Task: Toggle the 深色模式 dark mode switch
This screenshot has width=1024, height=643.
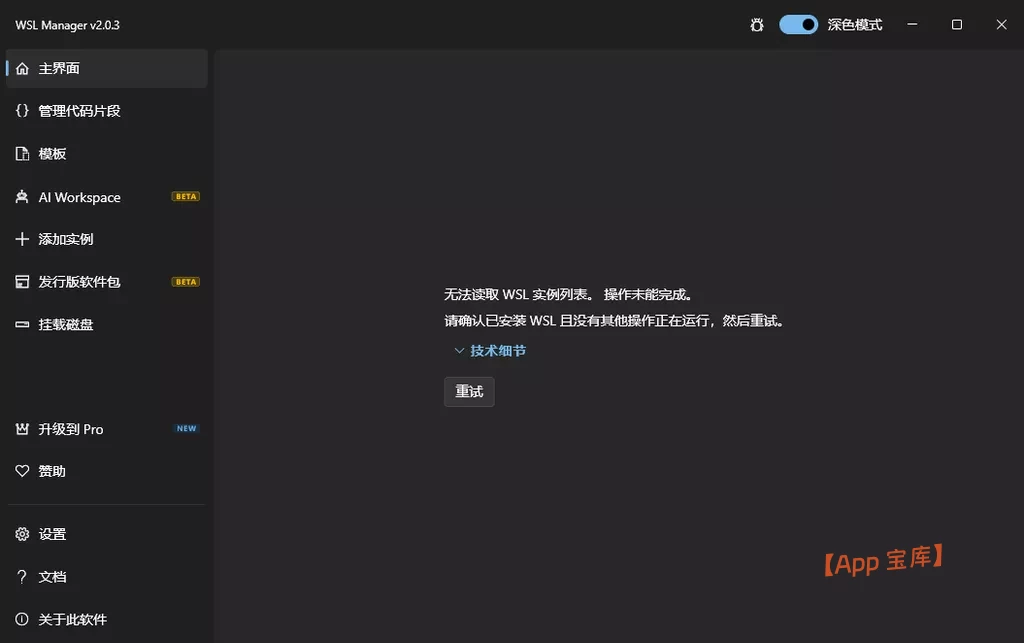Action: pos(798,25)
